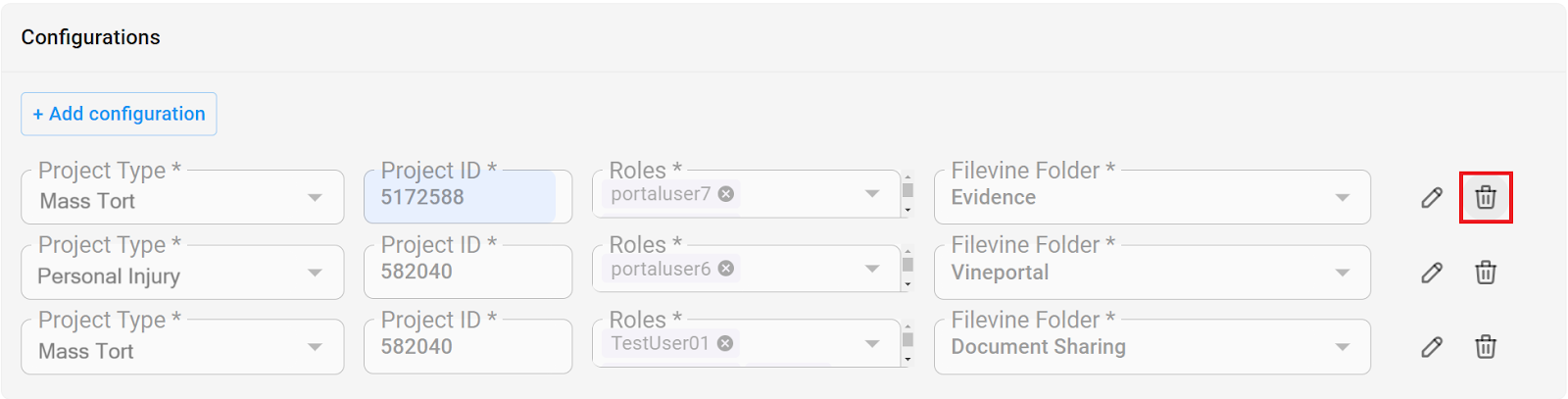Delete the Evidence folder configuration row
The image size is (1568, 399).
[x=1485, y=197]
